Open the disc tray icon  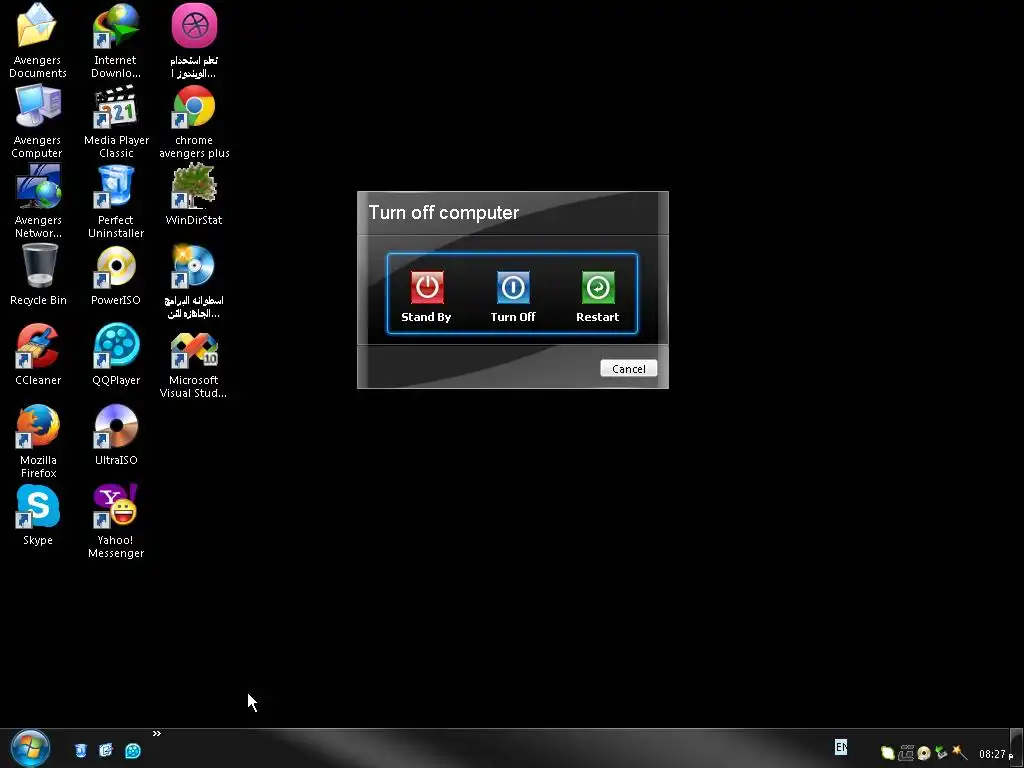click(923, 754)
